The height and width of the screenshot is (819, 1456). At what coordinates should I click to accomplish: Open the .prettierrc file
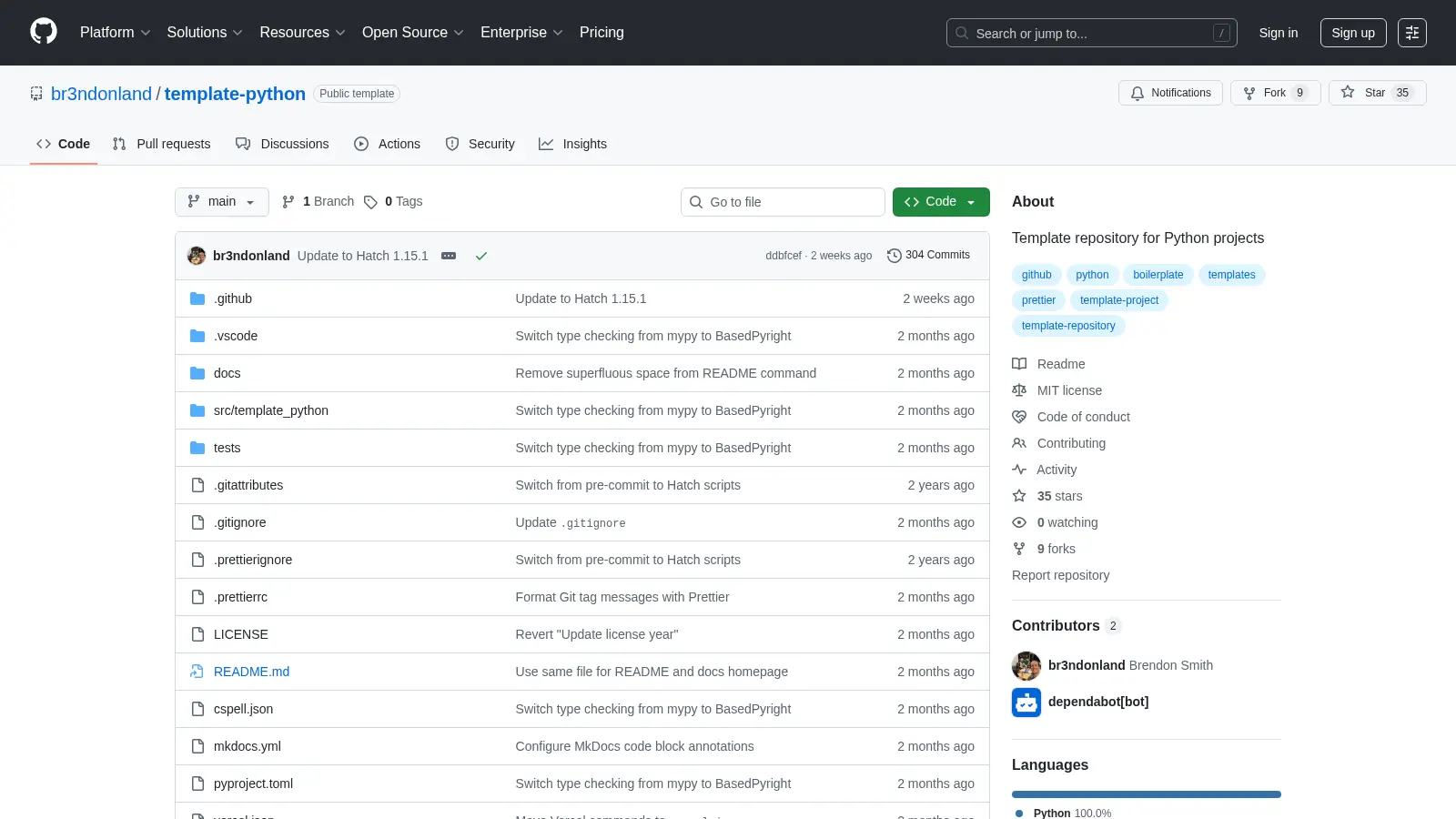[x=240, y=597]
